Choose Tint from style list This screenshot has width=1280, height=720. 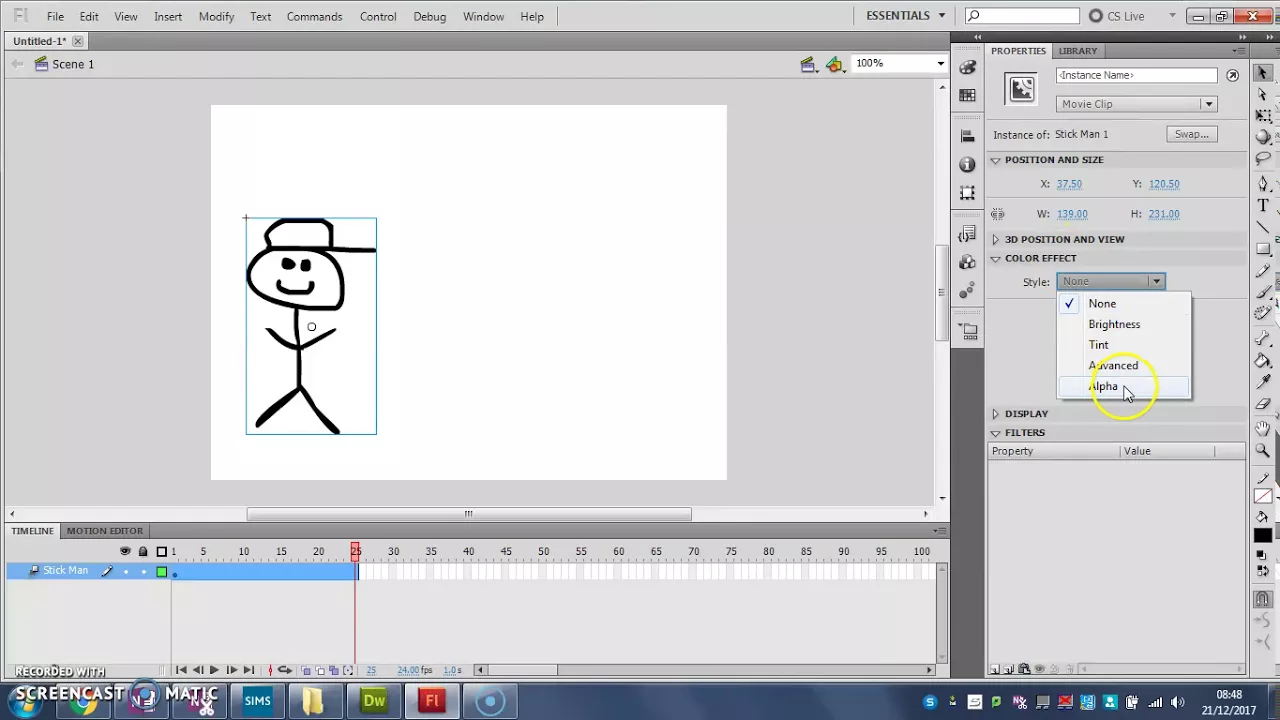1124,345
